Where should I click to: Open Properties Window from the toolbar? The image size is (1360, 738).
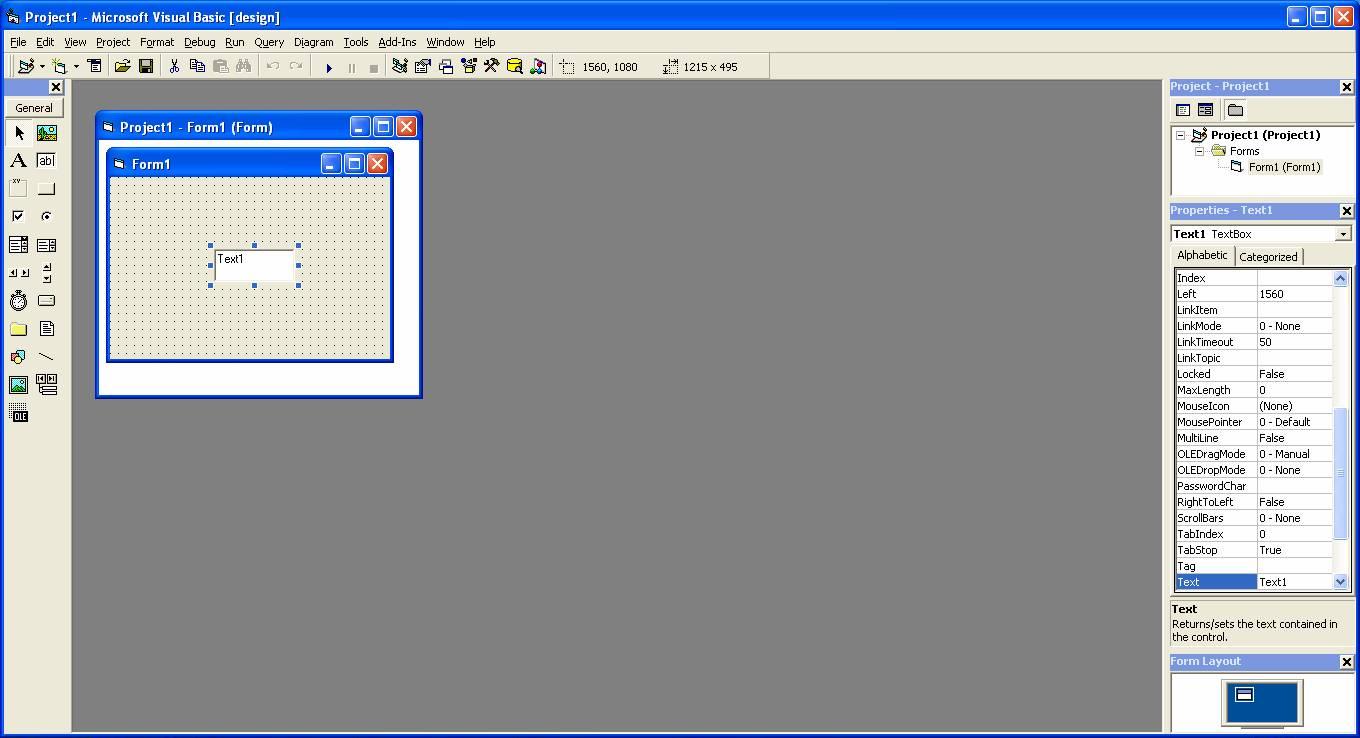423,67
